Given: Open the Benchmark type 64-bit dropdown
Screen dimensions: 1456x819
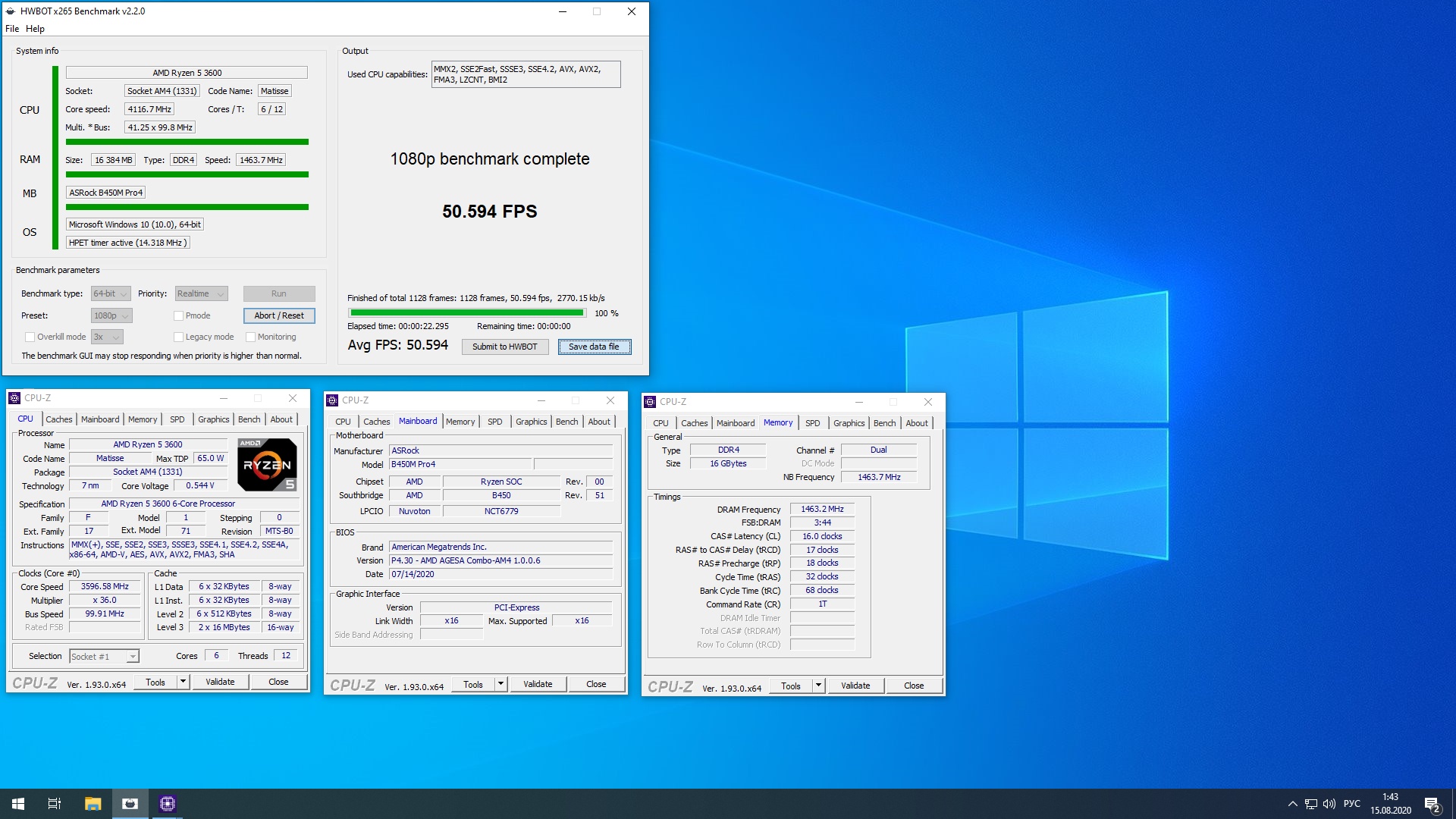Looking at the screenshot, I should [111, 294].
